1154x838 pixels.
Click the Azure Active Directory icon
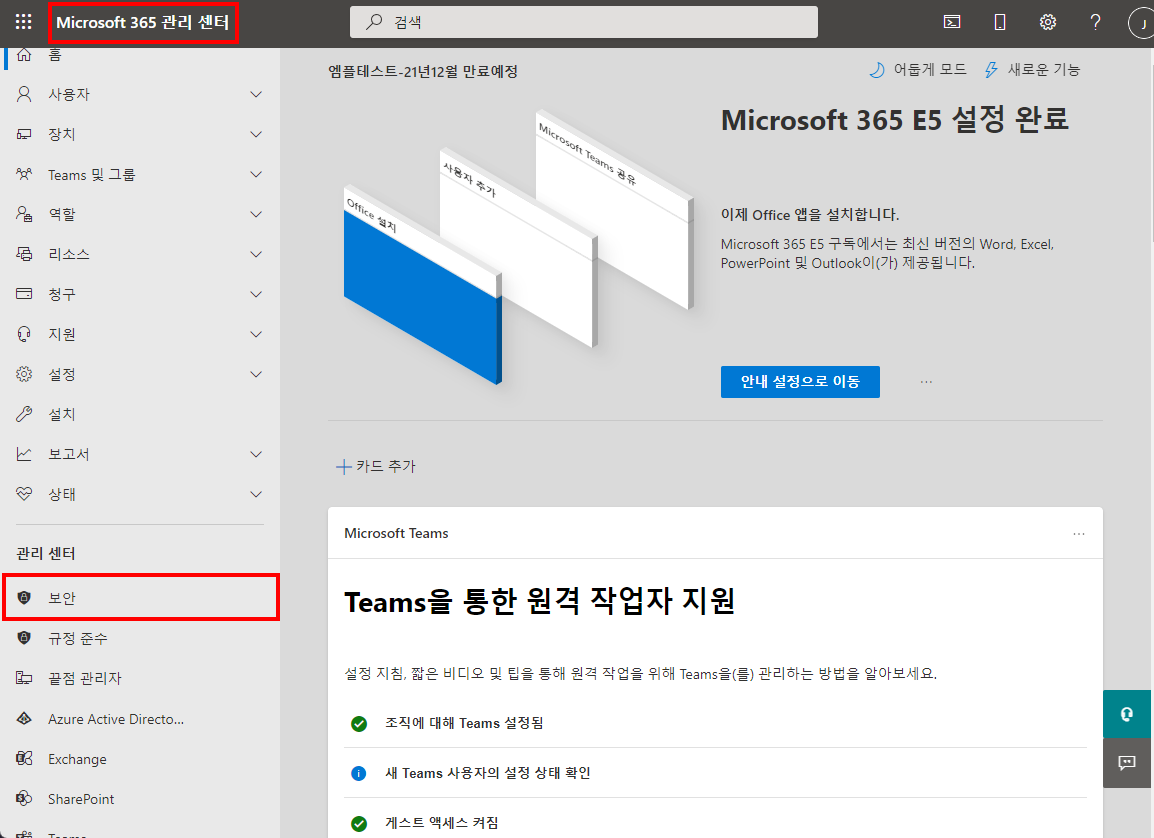point(24,718)
